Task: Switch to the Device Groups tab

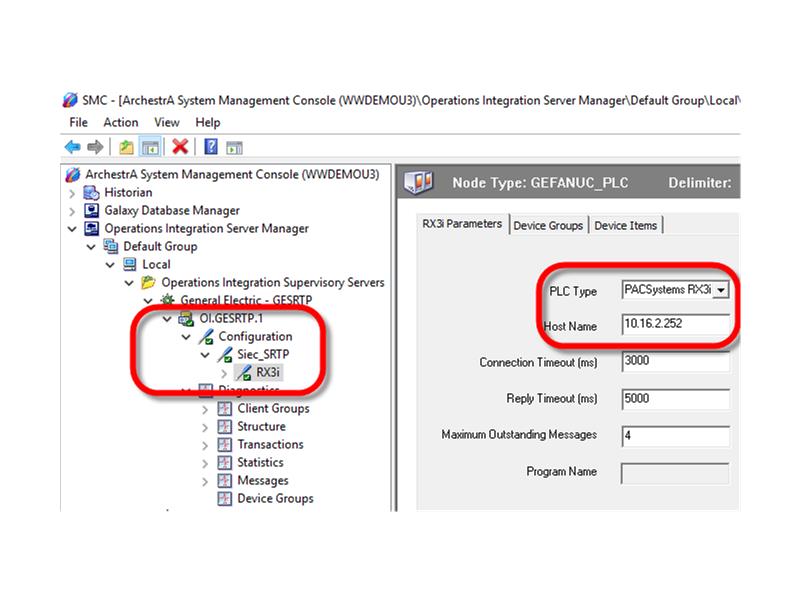Action: (548, 226)
